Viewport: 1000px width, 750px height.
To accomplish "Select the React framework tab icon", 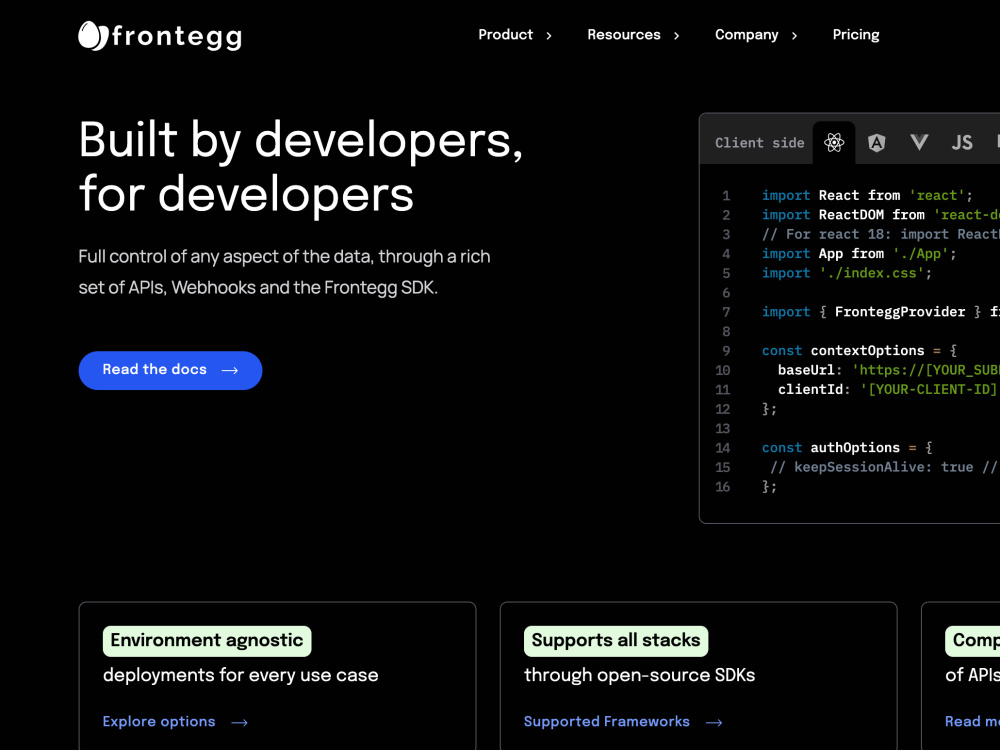I will pyautogui.click(x=834, y=142).
